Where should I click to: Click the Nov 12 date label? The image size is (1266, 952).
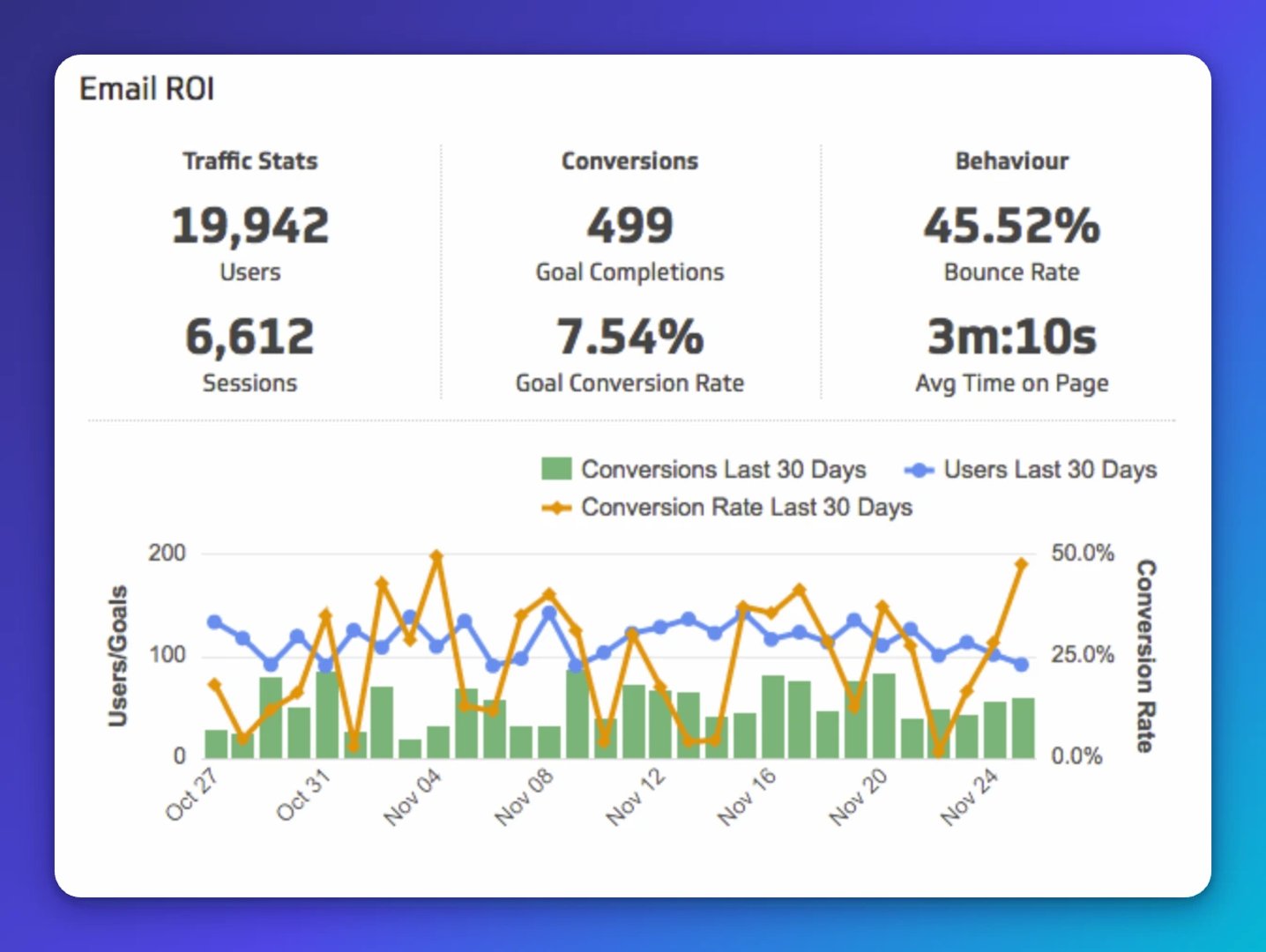click(x=636, y=797)
